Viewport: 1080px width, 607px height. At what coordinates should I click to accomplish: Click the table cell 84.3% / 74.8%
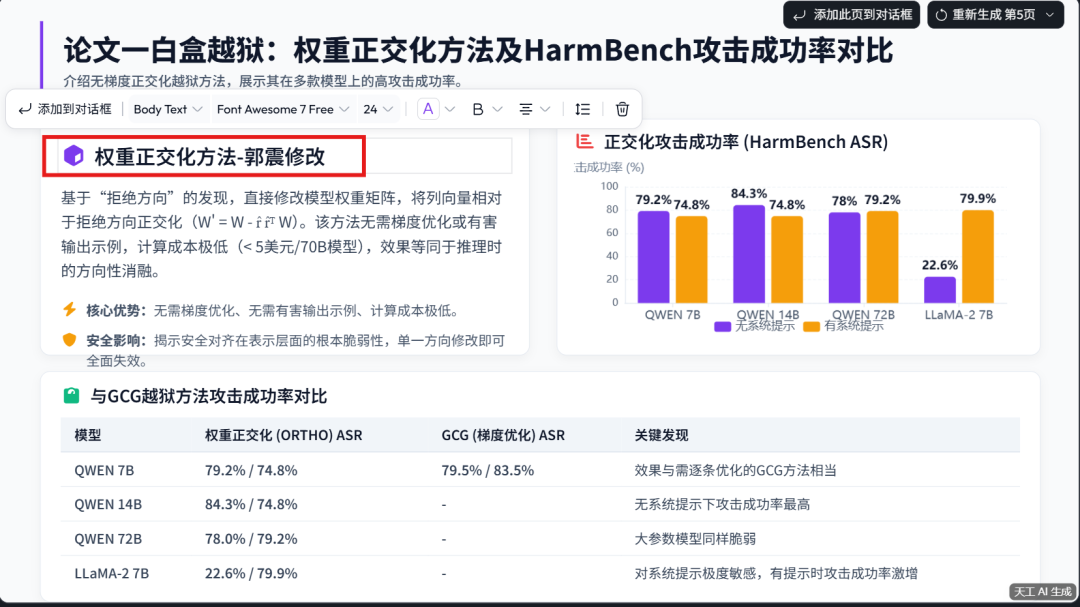pos(251,504)
